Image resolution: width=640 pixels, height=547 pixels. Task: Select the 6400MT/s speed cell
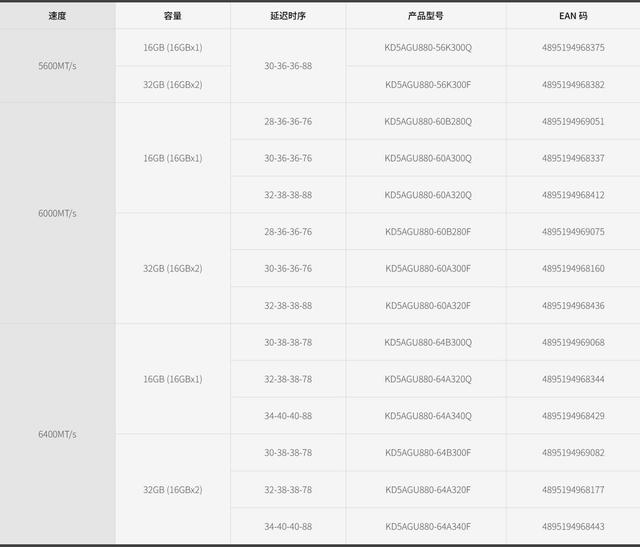tap(57, 434)
